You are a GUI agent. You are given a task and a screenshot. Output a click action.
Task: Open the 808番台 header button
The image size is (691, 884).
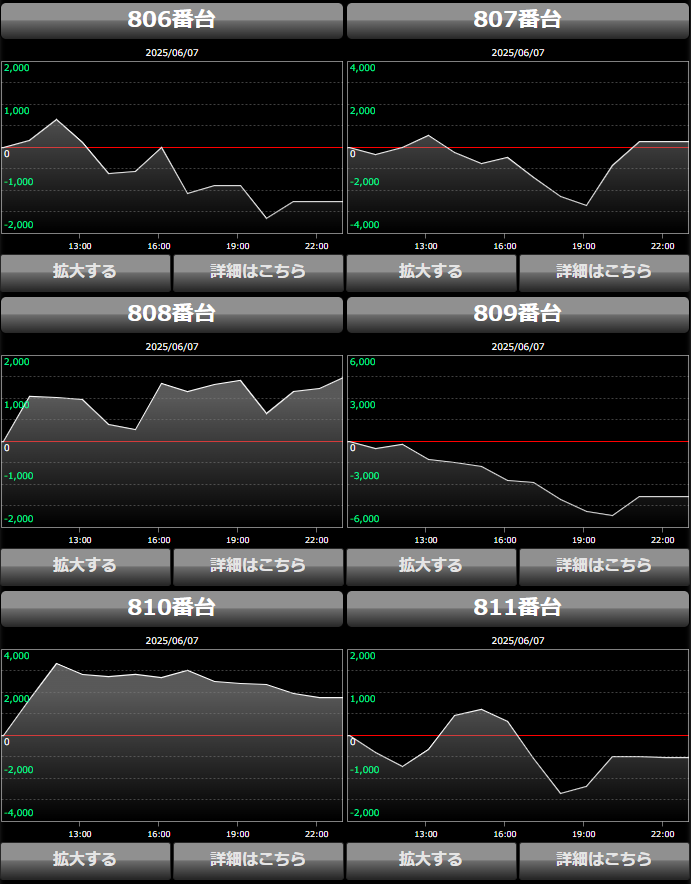pos(172,315)
